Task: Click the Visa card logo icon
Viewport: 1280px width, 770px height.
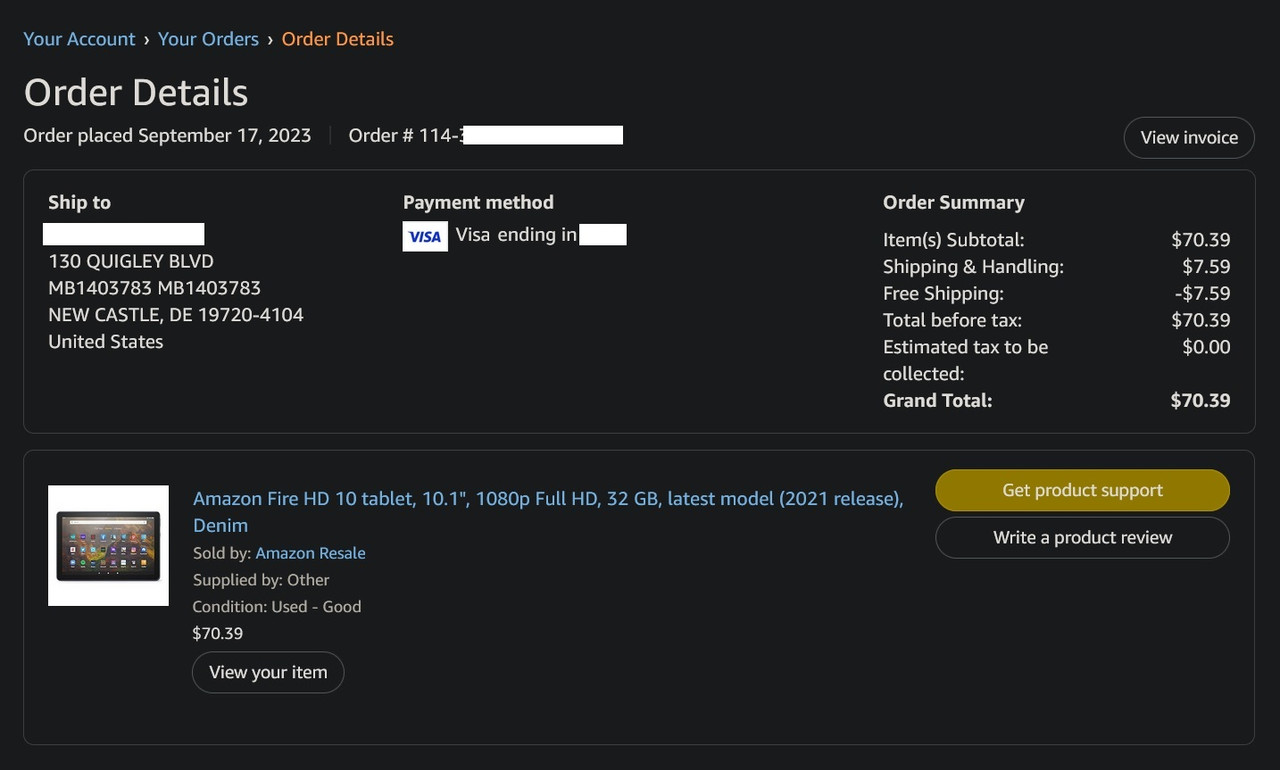Action: pos(425,236)
